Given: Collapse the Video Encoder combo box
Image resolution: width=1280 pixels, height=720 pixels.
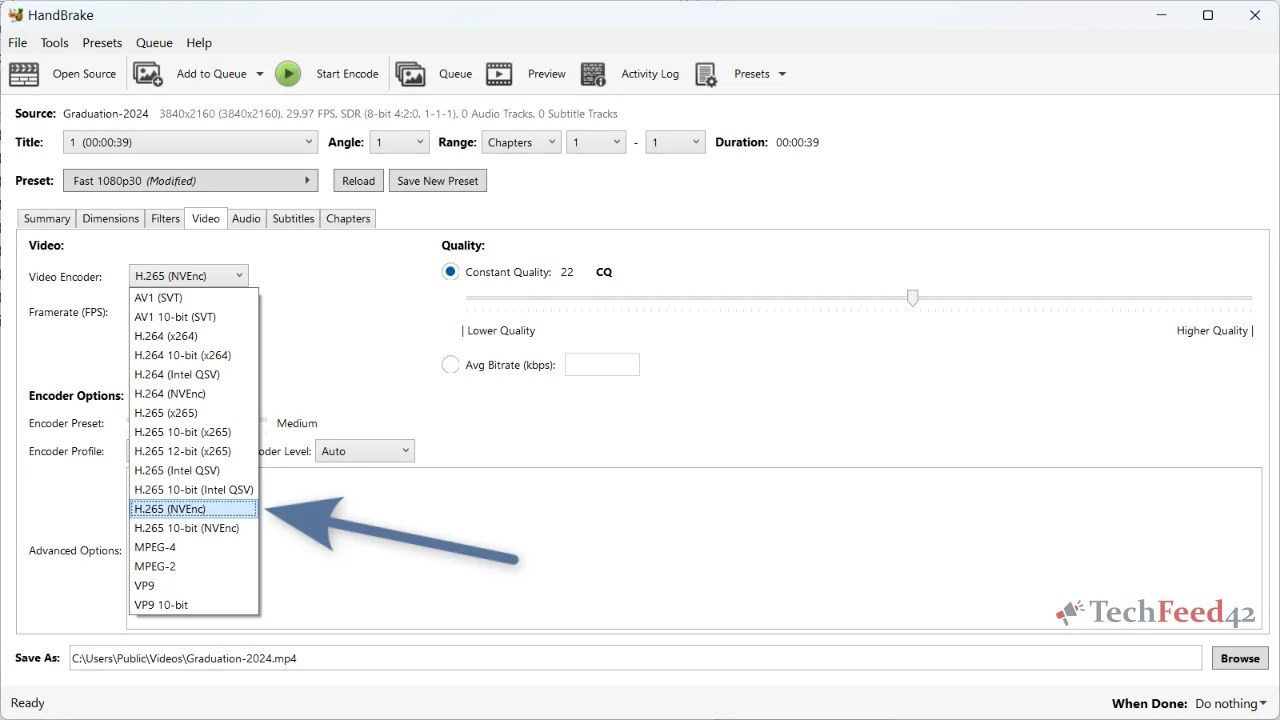Looking at the screenshot, I should pos(189,276).
